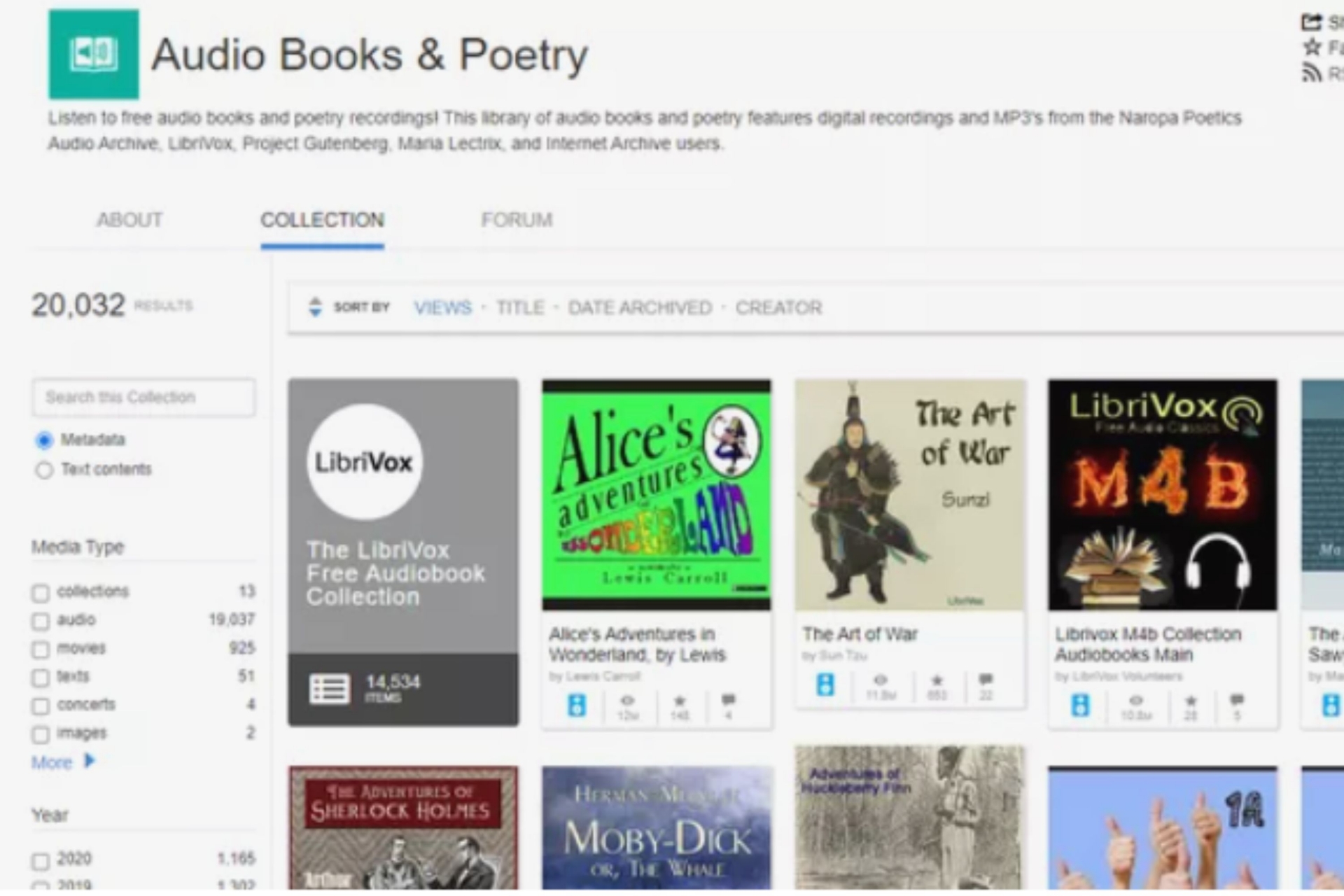1344x896 pixels.
Task: Click the comments icon under Librivox M4b Collection
Action: point(1237,699)
